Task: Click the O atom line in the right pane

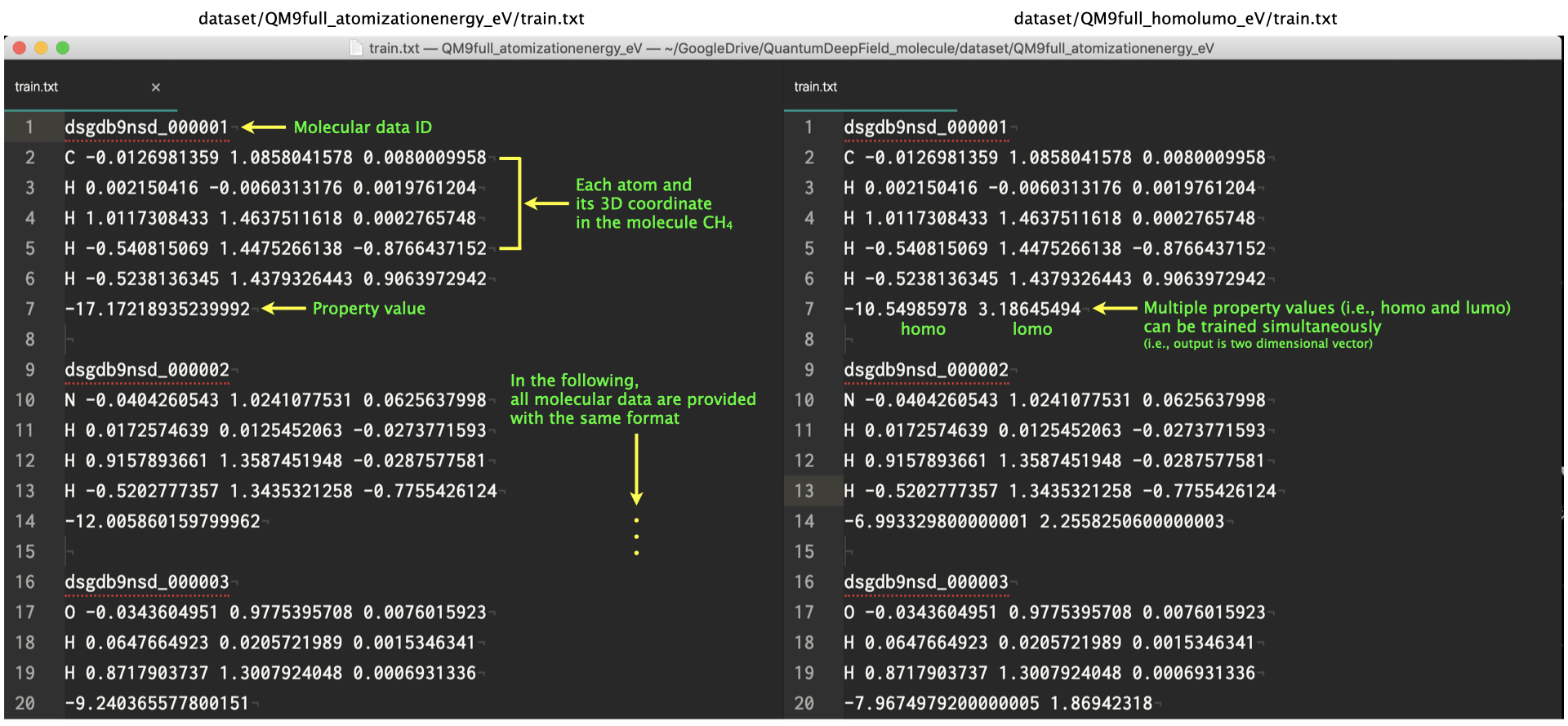Action: 1054,612
